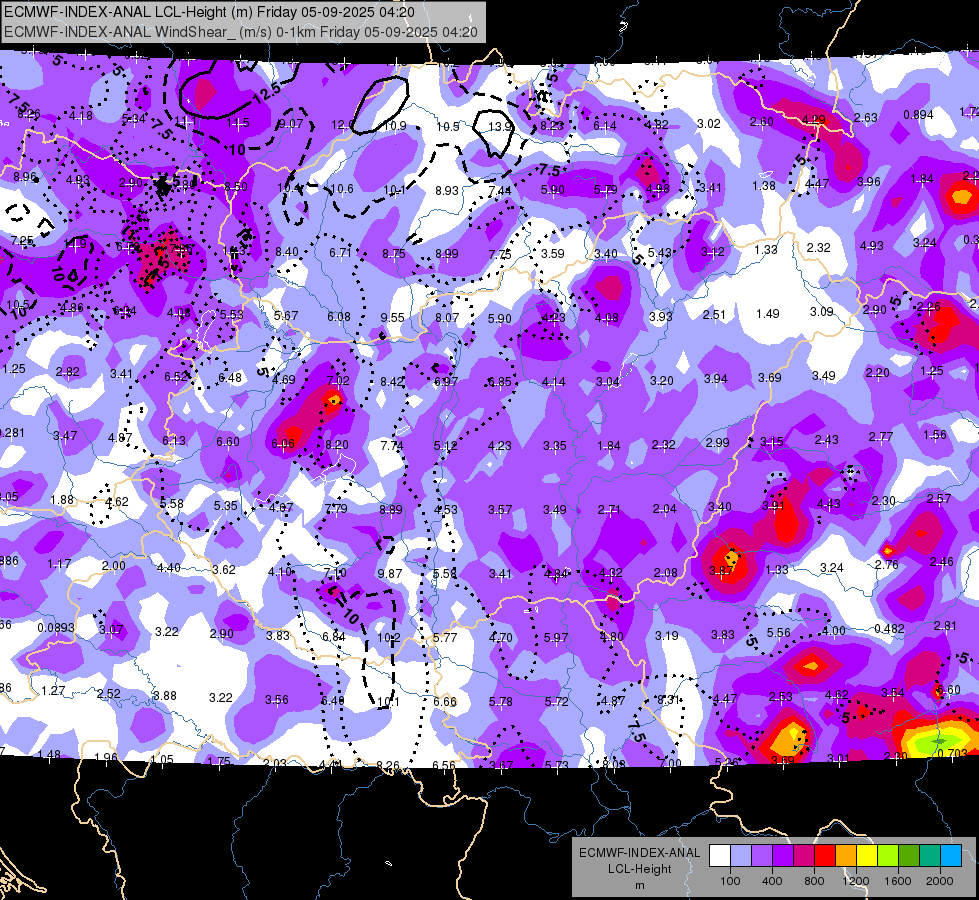This screenshot has width=979, height=900.
Task: Click the wind shear value 7.02
Action: pos(338,380)
